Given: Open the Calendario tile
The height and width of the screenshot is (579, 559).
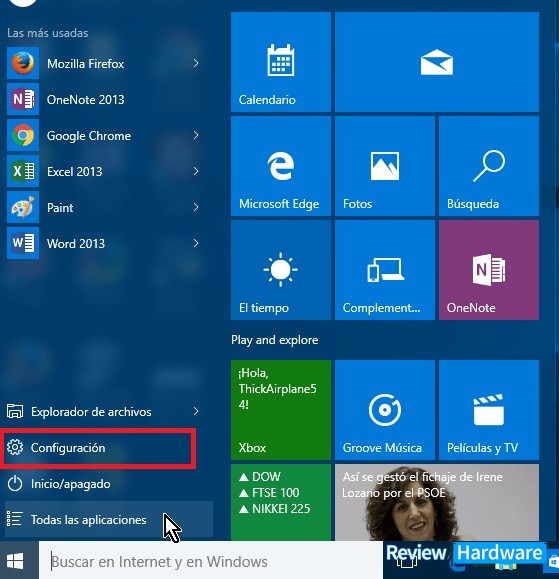Looking at the screenshot, I should 281,62.
